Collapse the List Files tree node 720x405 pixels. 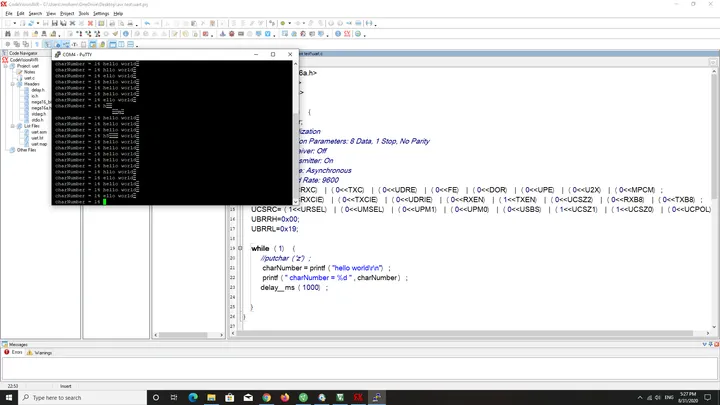pyautogui.click(x=13, y=126)
